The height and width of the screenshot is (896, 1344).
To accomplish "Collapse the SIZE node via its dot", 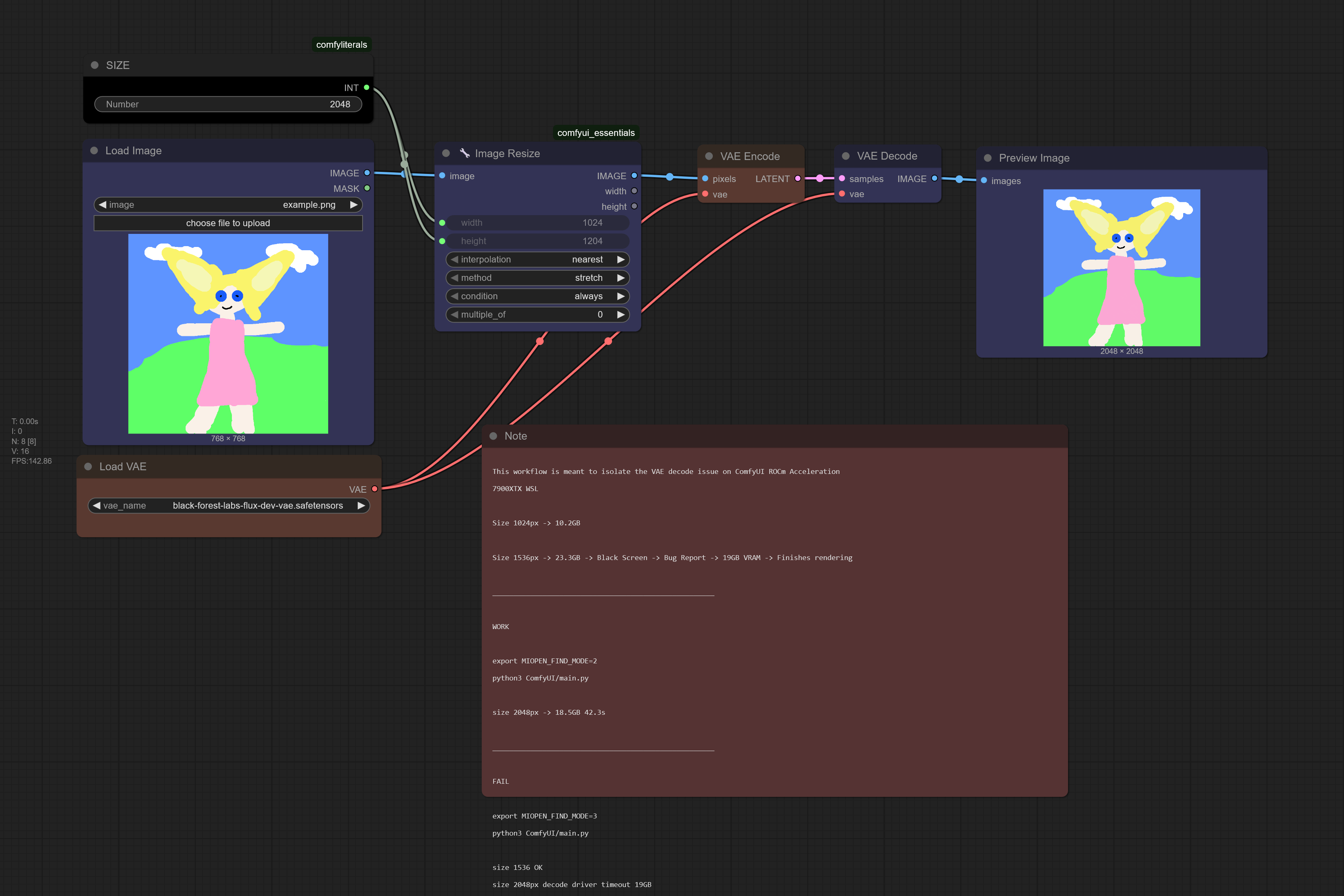I will pos(95,65).
